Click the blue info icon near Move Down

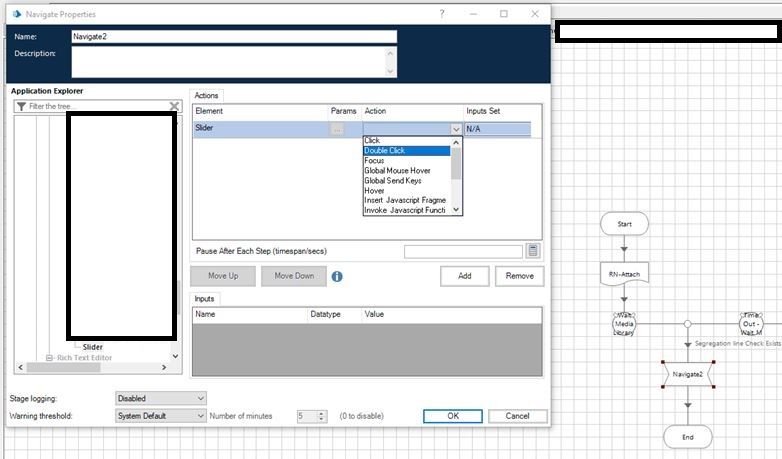point(337,276)
